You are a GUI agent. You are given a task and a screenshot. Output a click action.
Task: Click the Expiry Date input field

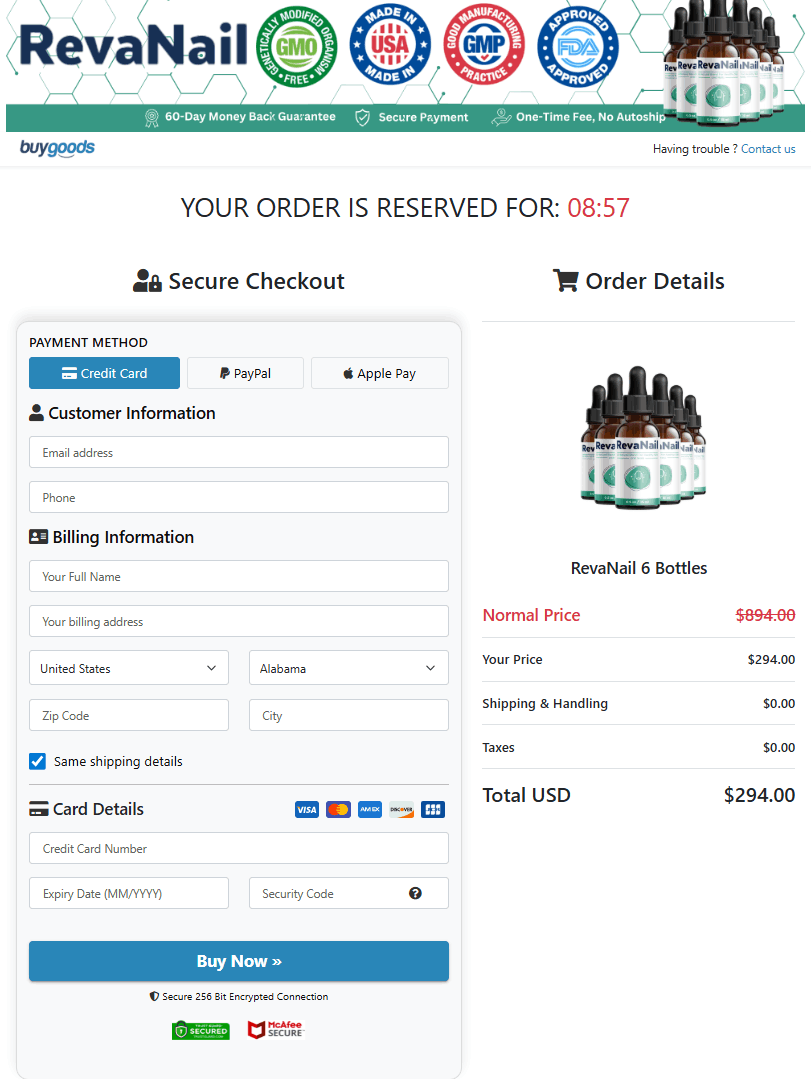(x=129, y=893)
